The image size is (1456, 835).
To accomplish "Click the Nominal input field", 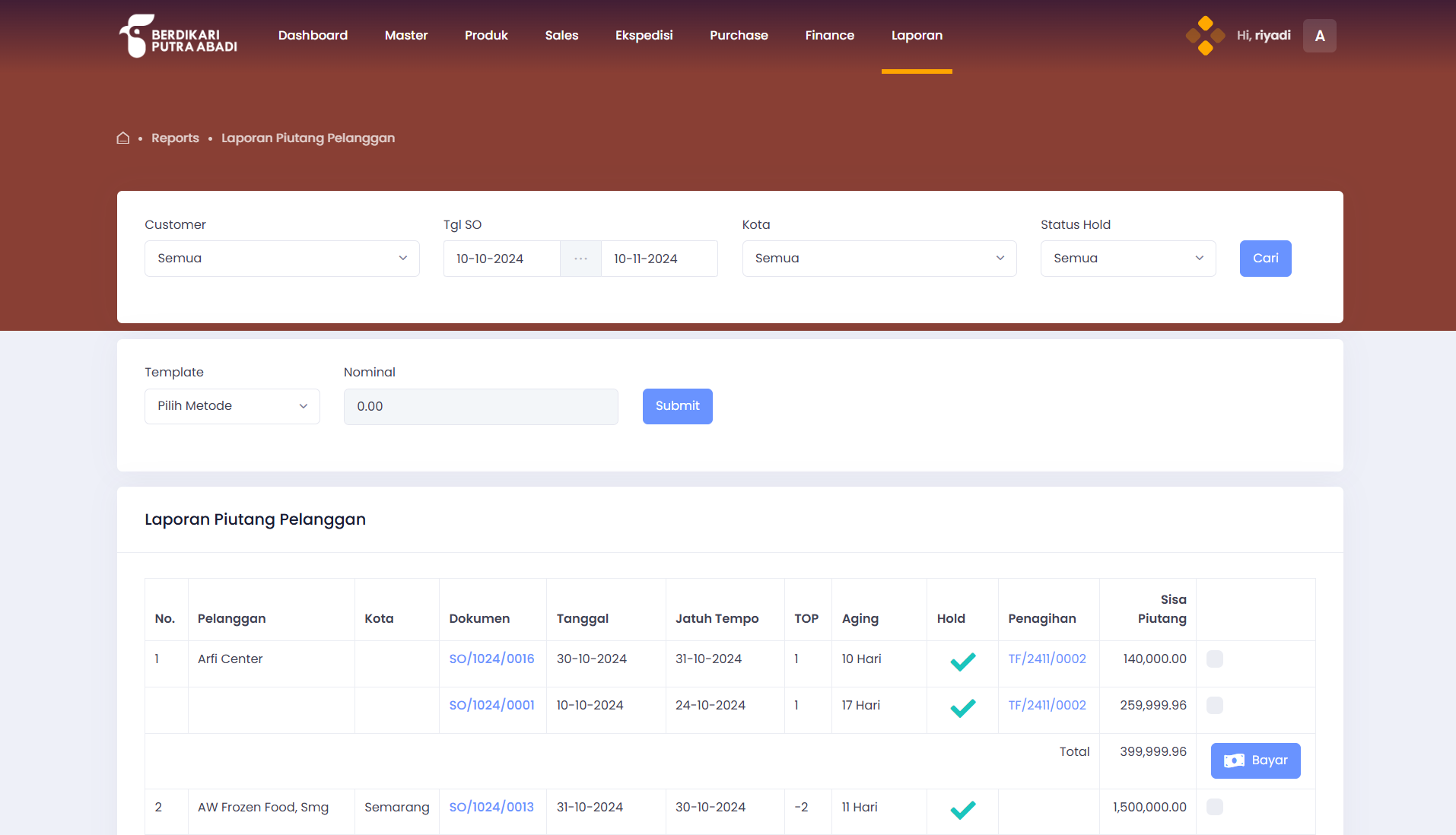I will (x=481, y=406).
